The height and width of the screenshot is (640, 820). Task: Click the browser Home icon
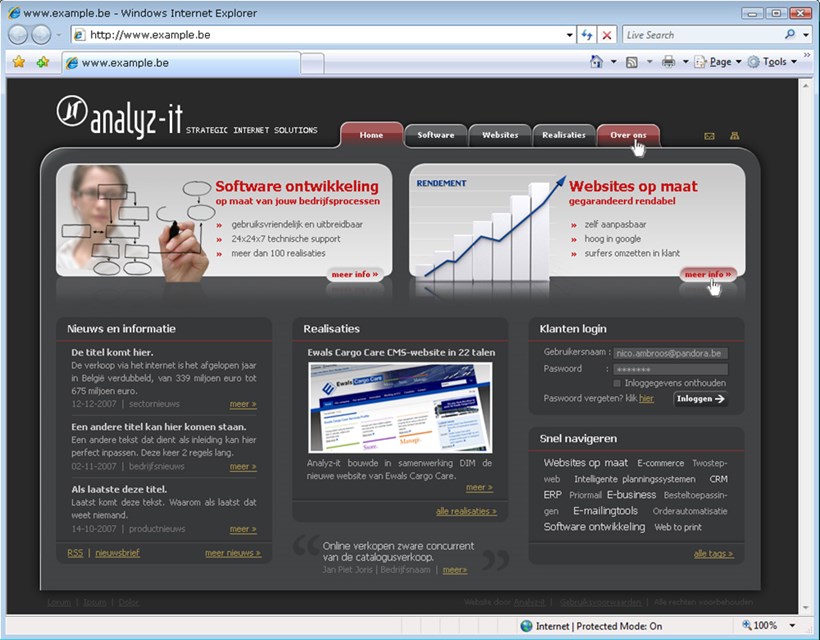click(597, 62)
